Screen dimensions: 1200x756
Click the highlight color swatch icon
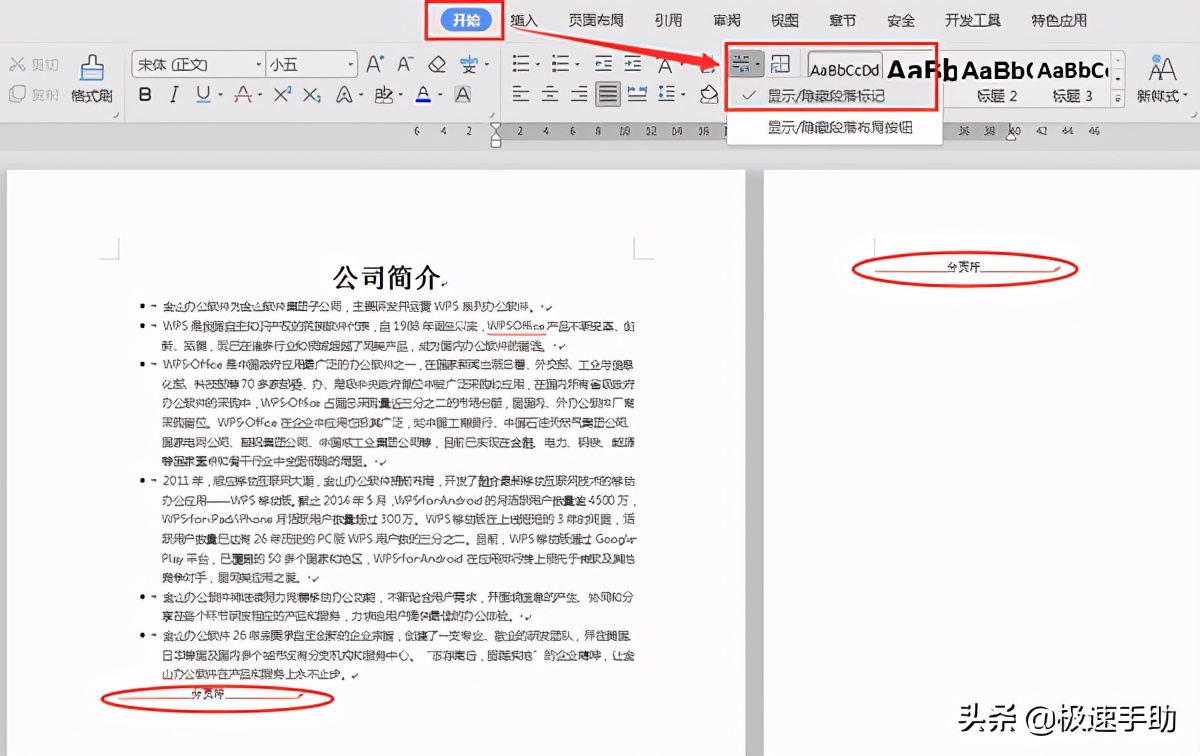click(385, 95)
